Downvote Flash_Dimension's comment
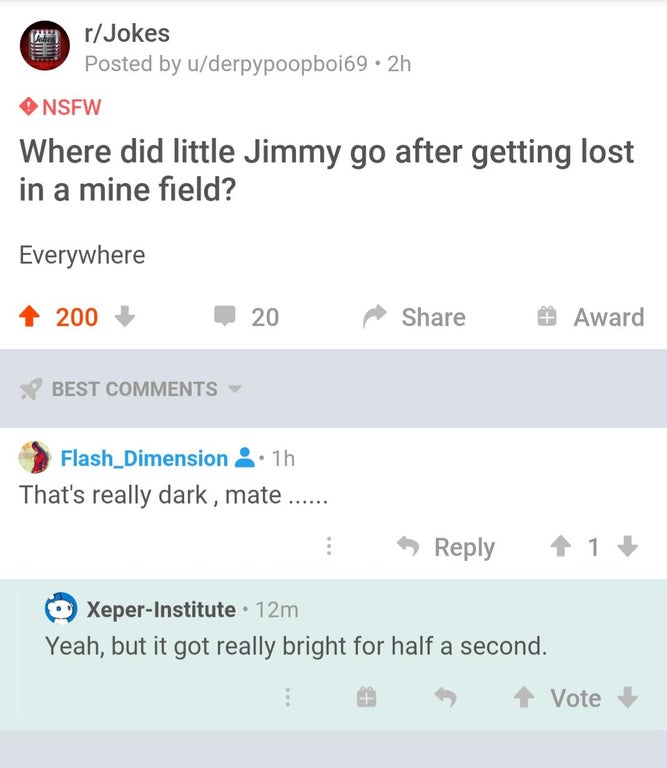 click(627, 547)
